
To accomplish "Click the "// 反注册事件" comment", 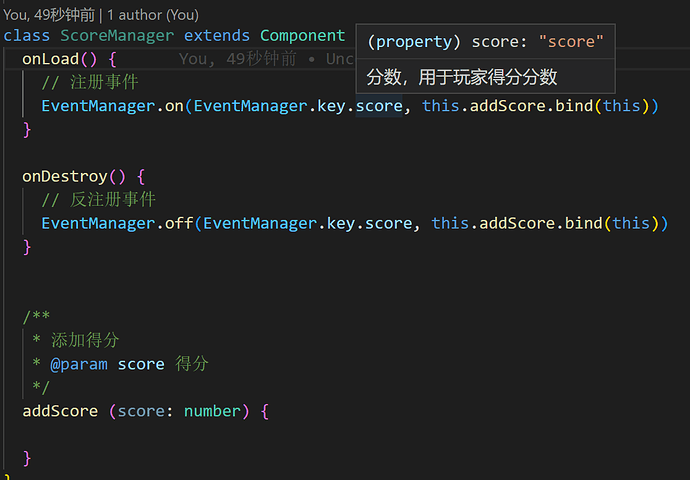I will pyautogui.click(x=98, y=200).
